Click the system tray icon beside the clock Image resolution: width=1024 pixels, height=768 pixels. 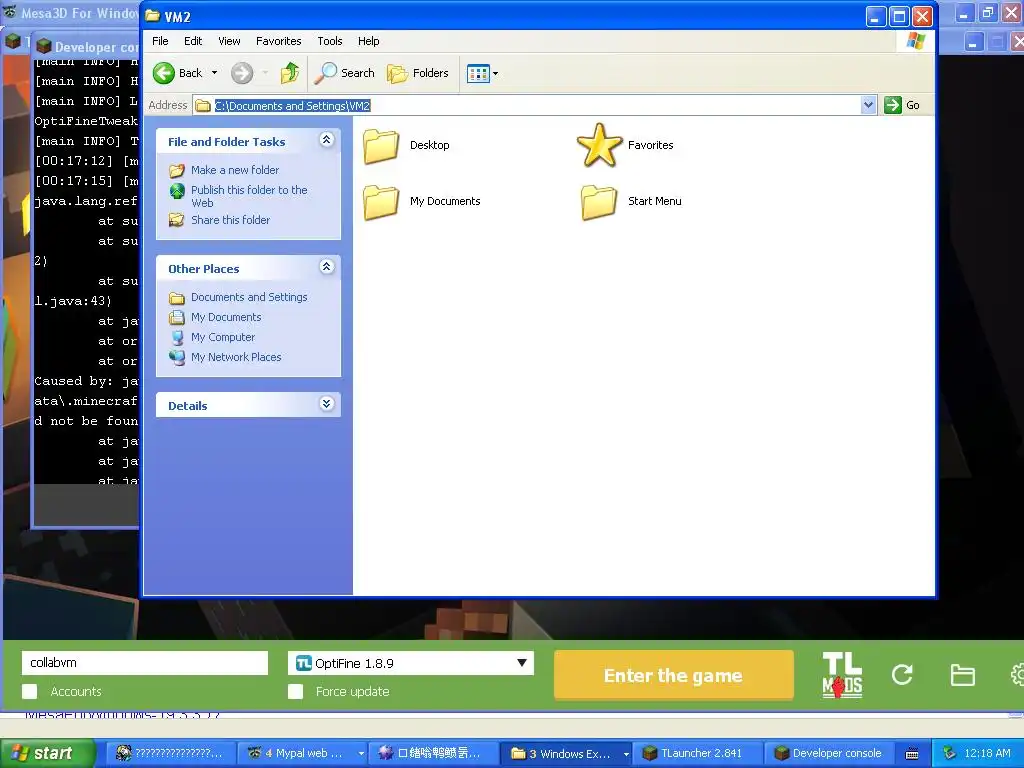click(950, 754)
